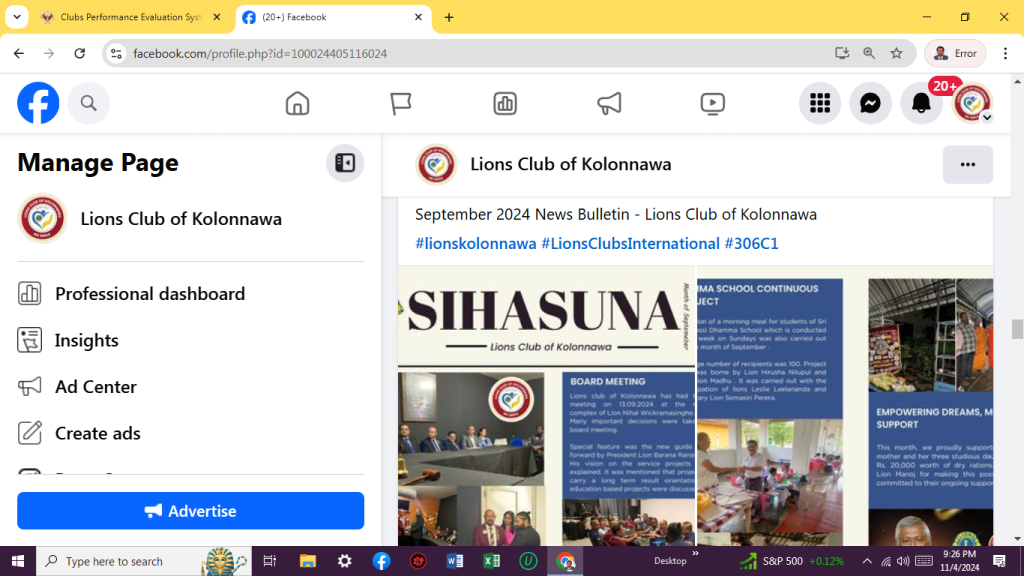Open Excel from the taskbar
Viewport: 1024px width, 576px height.
[x=491, y=561]
